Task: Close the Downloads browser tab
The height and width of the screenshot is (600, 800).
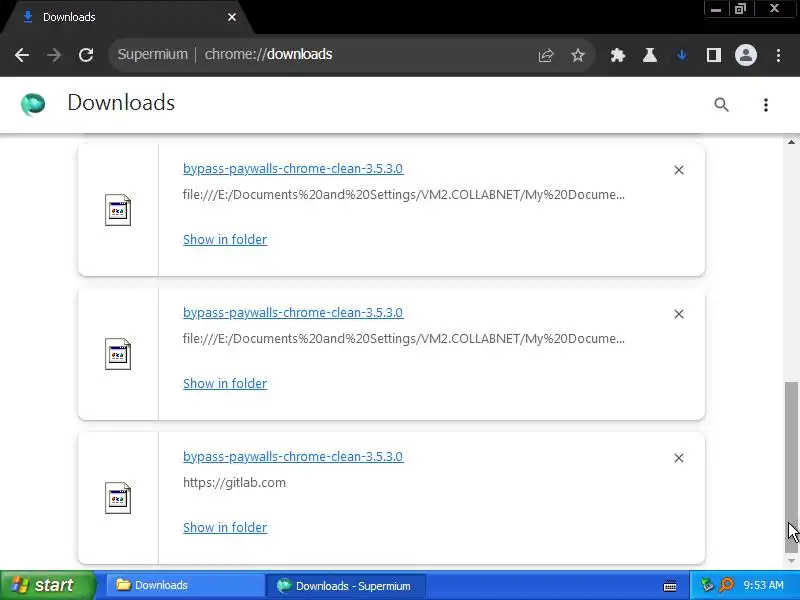Action: tap(232, 17)
